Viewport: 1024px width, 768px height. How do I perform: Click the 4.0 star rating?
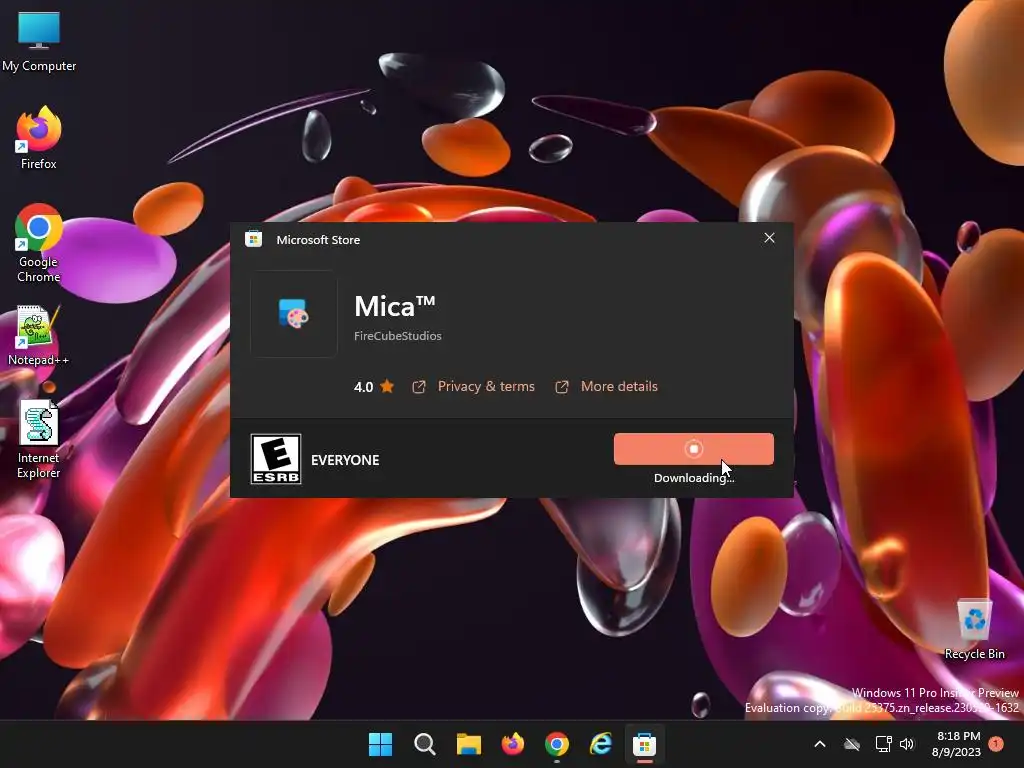[x=374, y=387]
